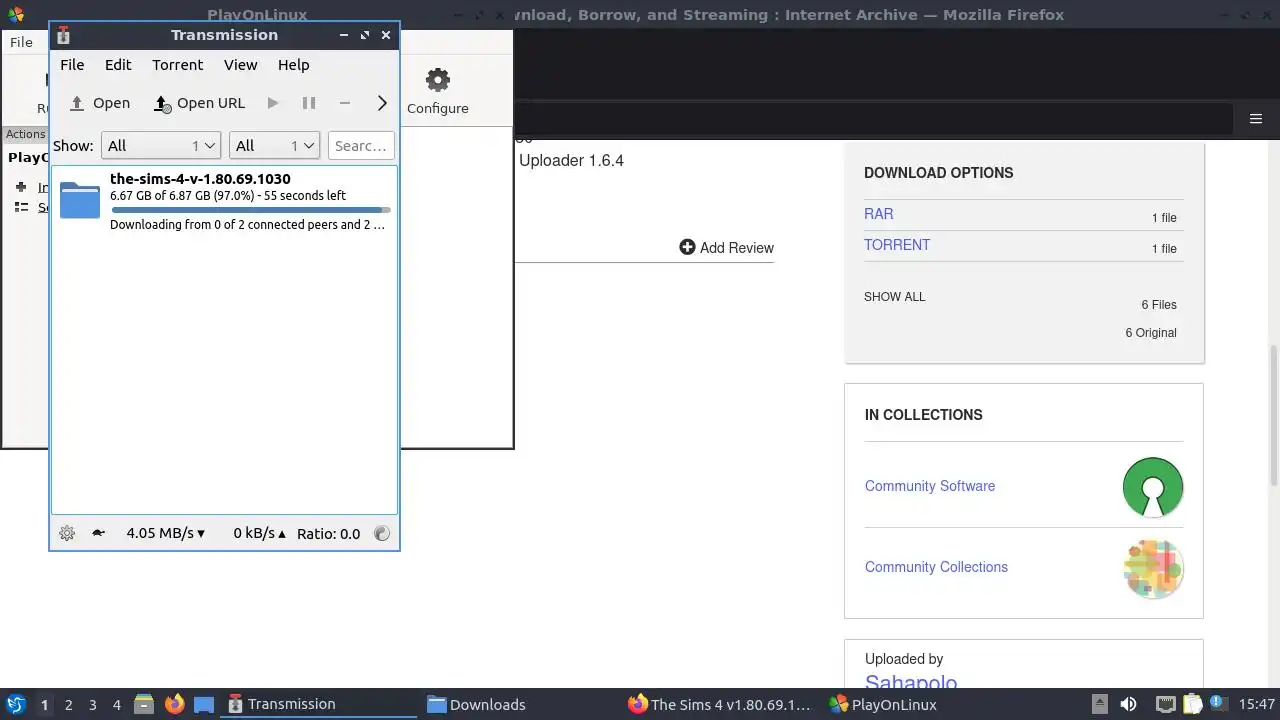
Task: Click the Add Review link
Action: point(736,248)
